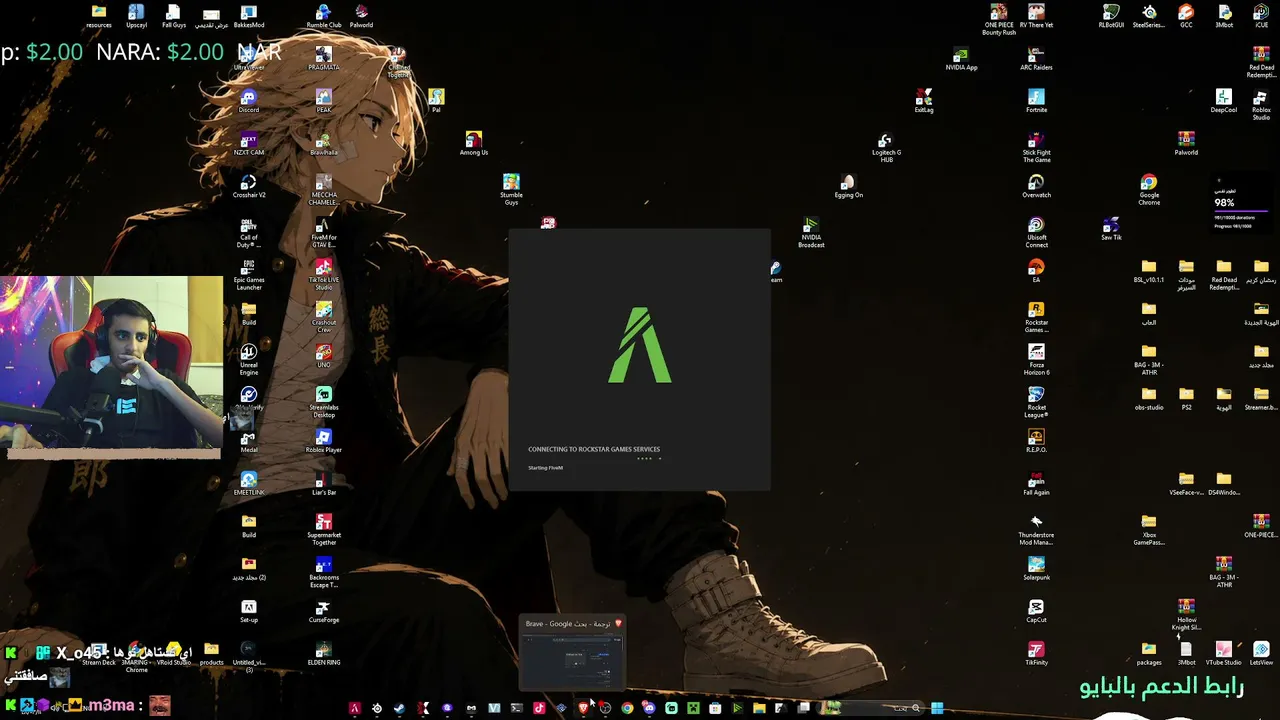
Task: Open the Forza Horizon 6 shortcut
Action: 1036,359
